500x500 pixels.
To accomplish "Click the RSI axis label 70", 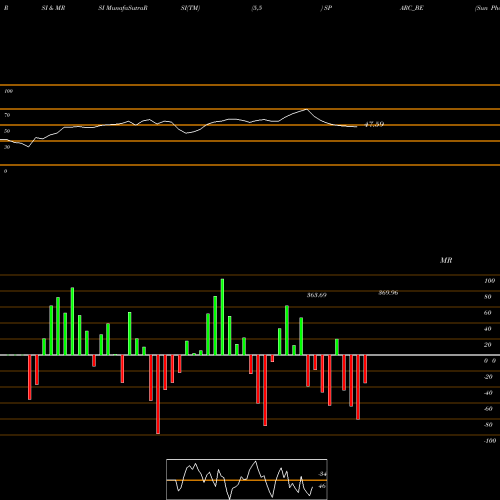I will click(x=7, y=115).
